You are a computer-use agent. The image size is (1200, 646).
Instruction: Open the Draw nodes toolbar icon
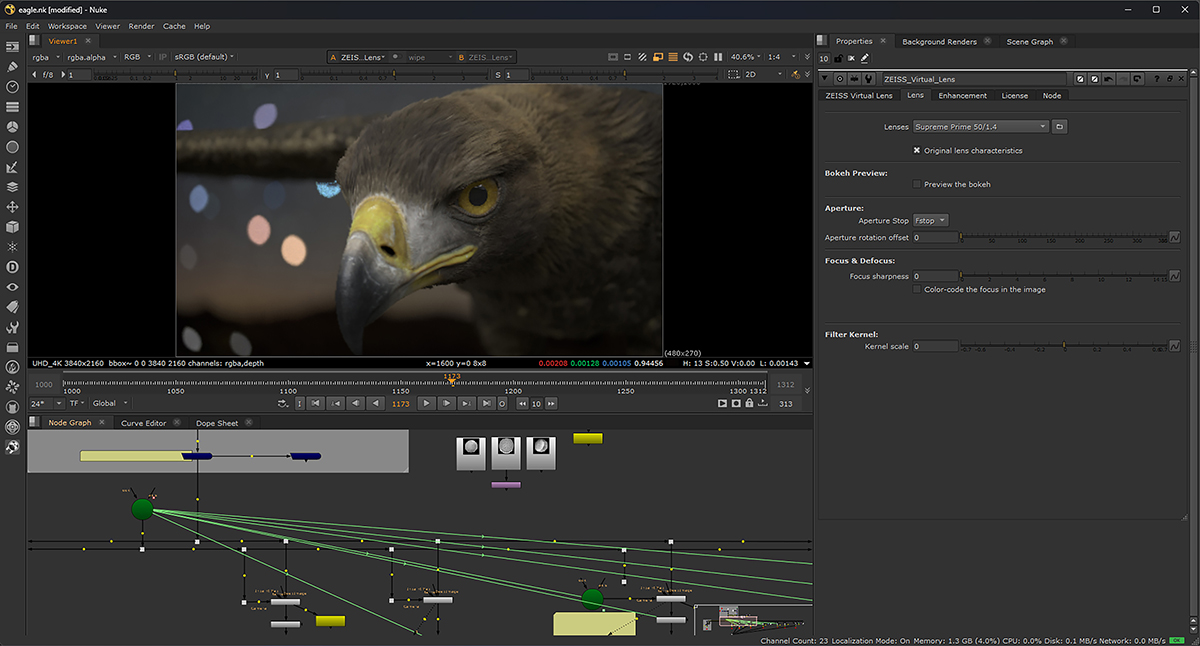click(x=12, y=67)
